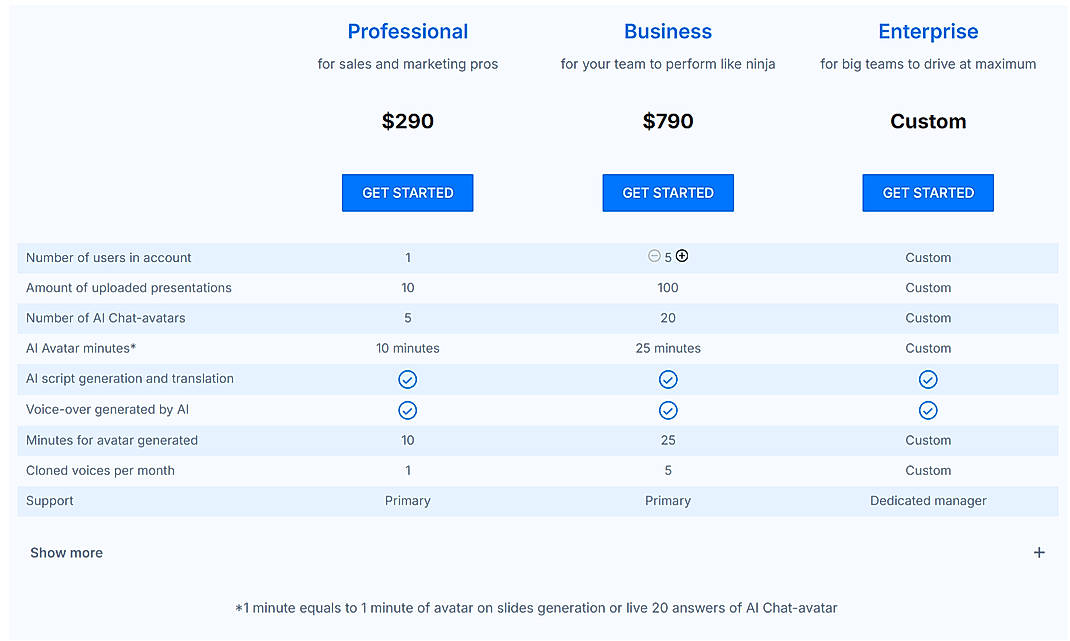Click the Voice-over checkmark under Professional
1070x641 pixels.
408,410
